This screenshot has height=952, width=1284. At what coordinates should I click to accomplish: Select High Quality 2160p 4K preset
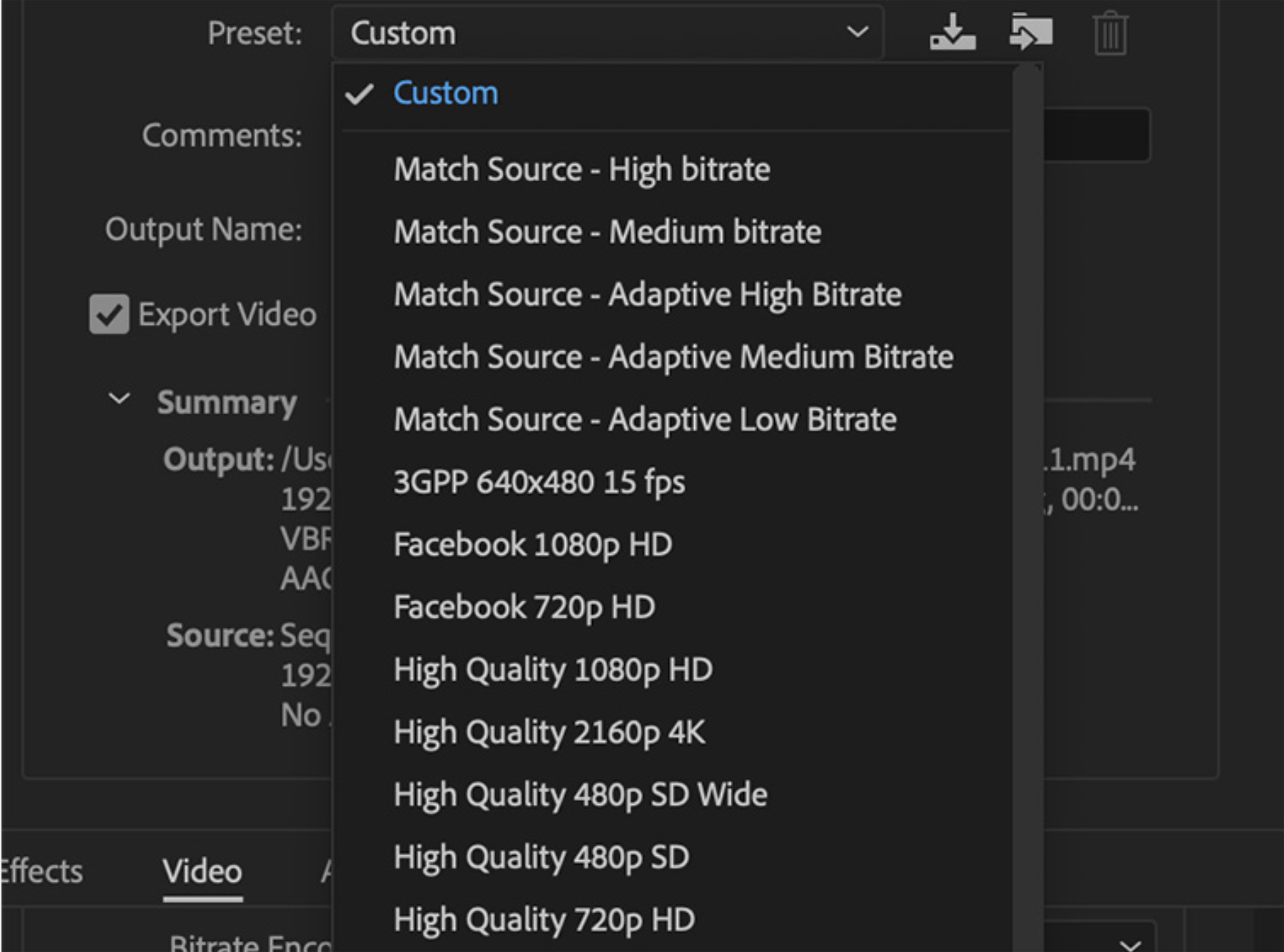click(x=550, y=731)
